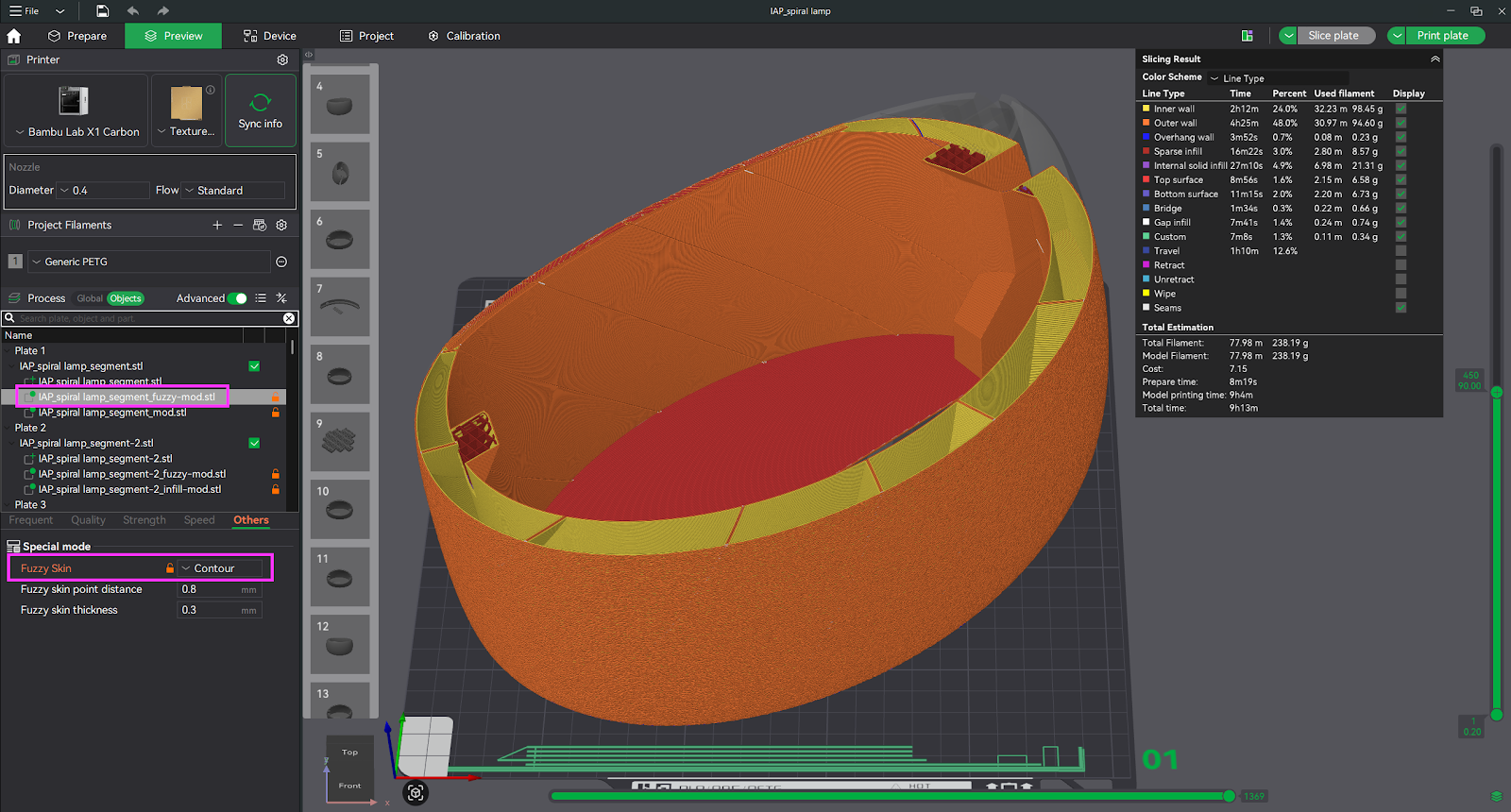Toggle the Advanced mode switch

(237, 298)
